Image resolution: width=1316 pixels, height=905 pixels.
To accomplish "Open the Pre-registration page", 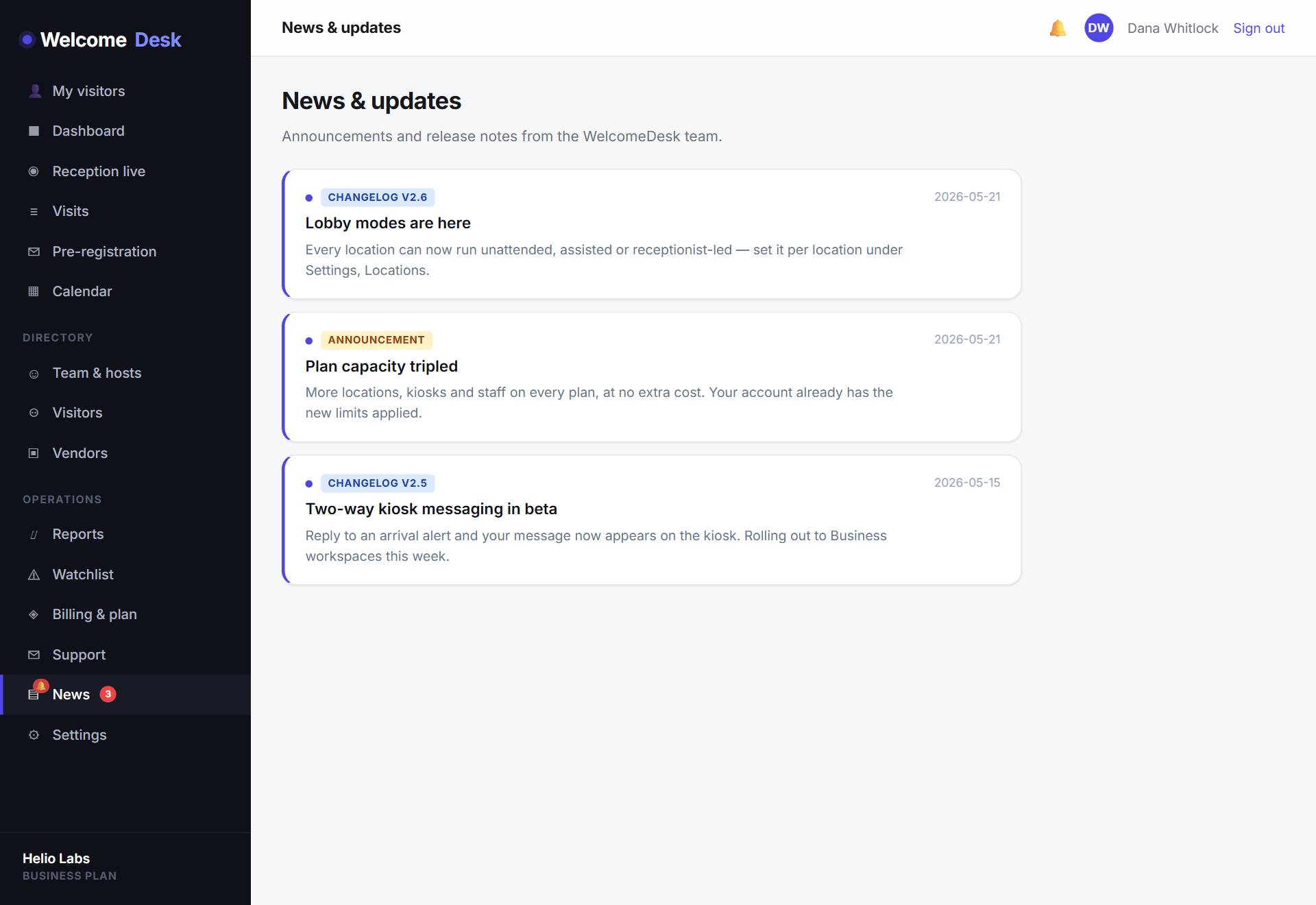I will [x=125, y=252].
